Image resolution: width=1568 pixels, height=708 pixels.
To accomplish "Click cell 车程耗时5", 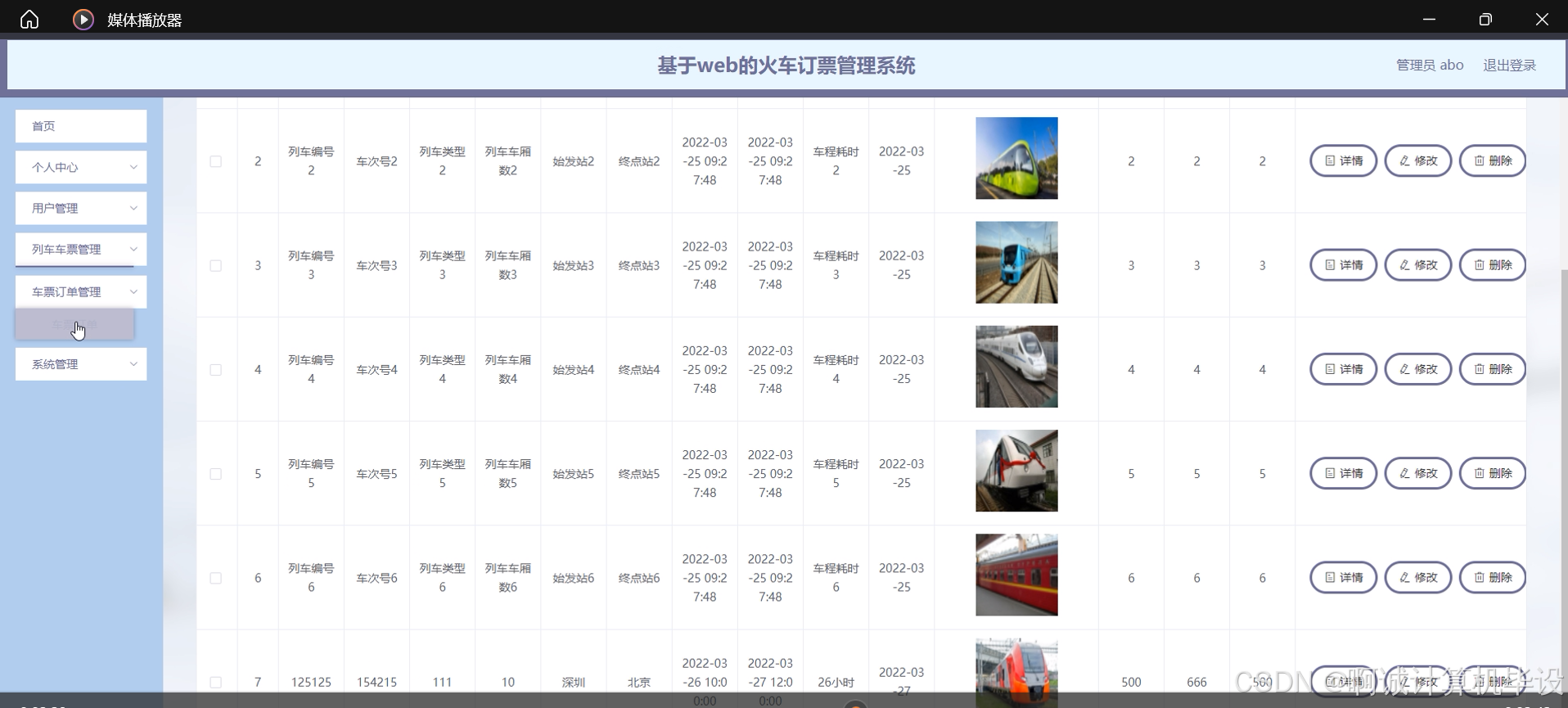I will coord(836,474).
